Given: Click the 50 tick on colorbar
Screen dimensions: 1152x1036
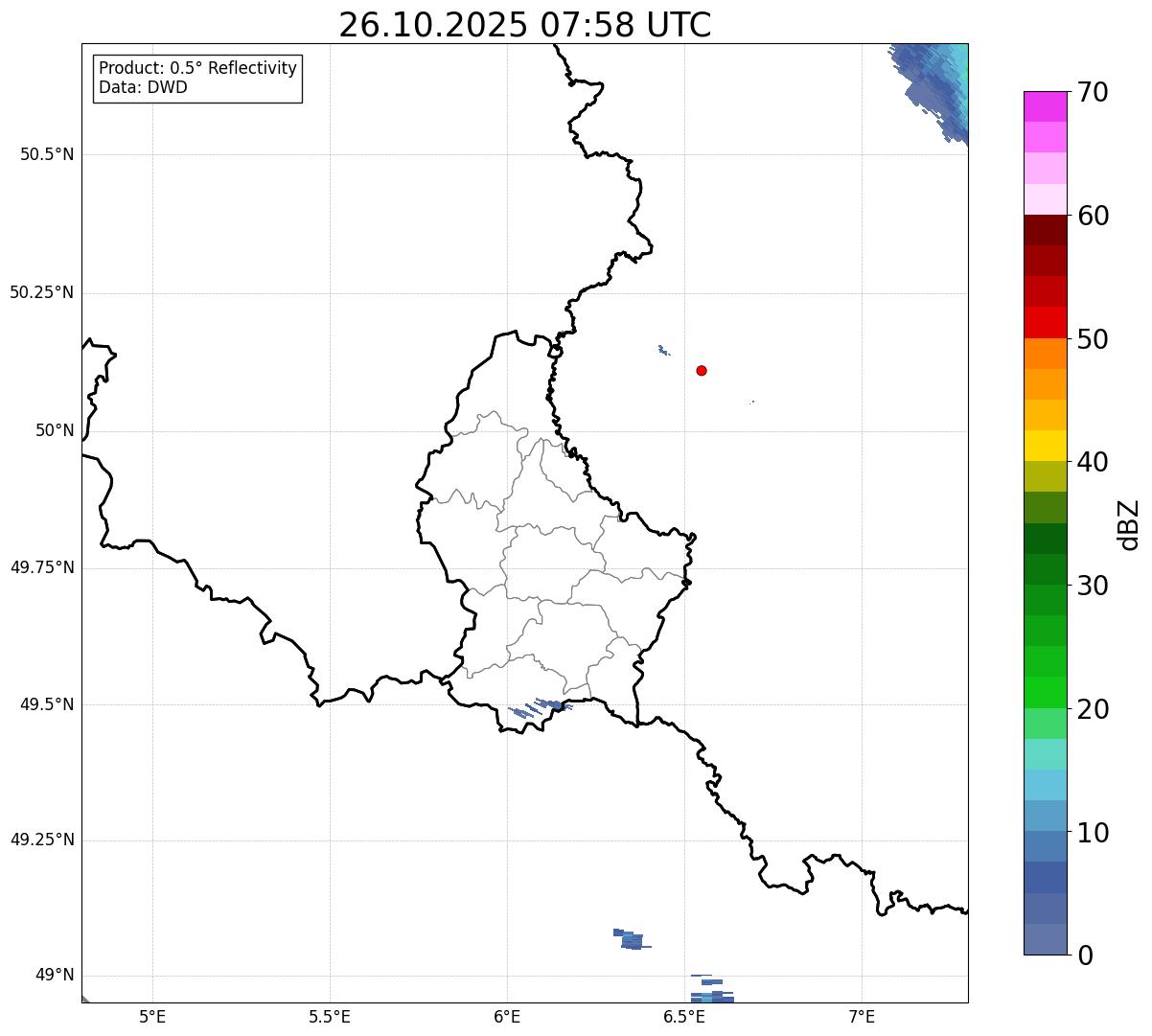Looking at the screenshot, I should tap(1093, 339).
